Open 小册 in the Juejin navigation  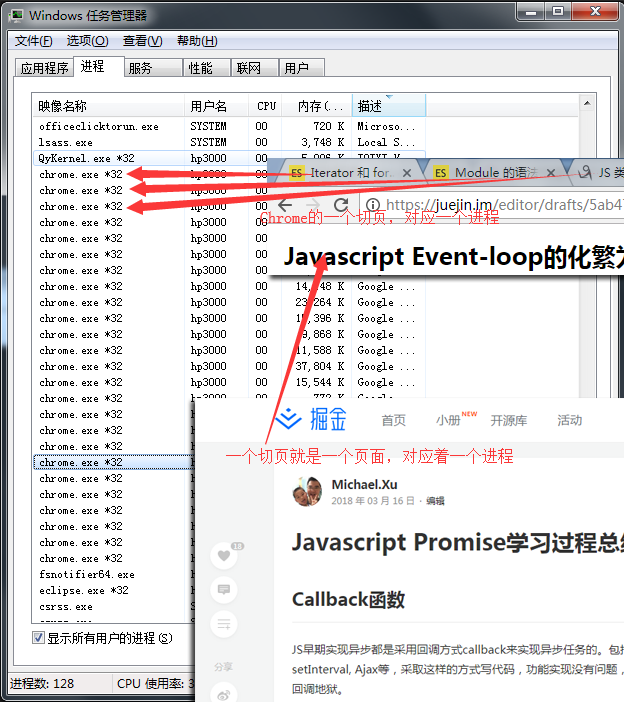tap(448, 420)
